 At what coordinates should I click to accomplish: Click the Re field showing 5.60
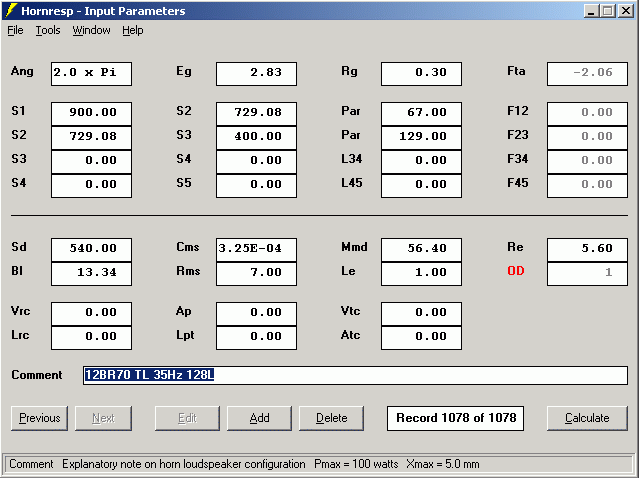[x=587, y=250]
